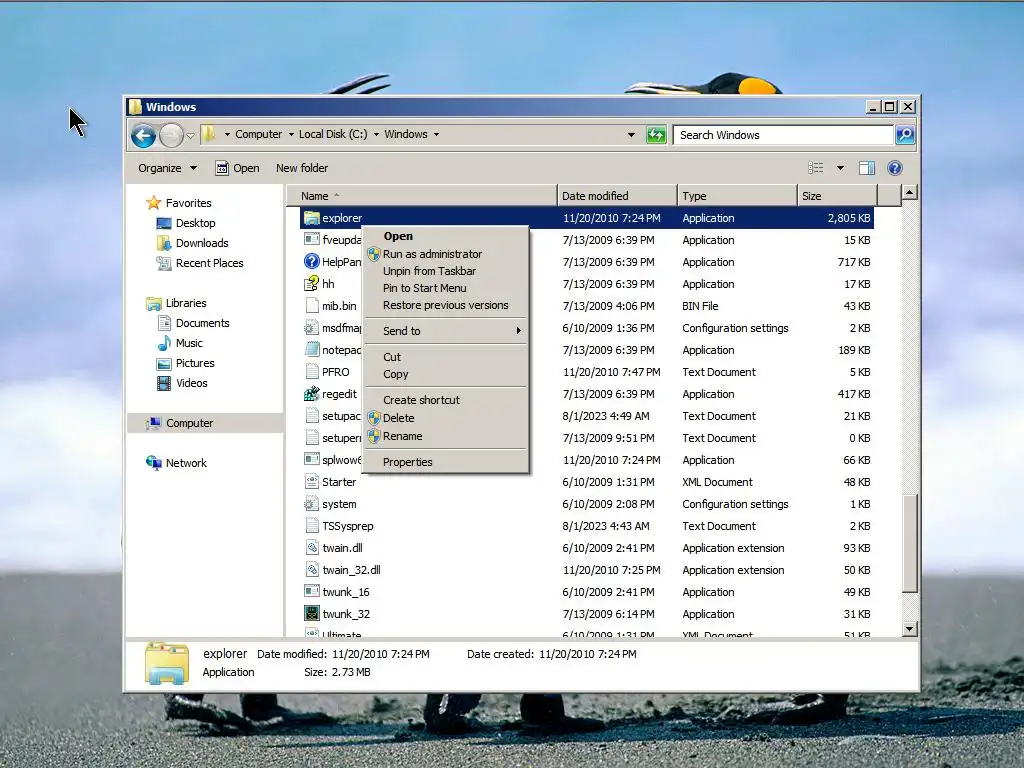Image resolution: width=1024 pixels, height=768 pixels.
Task: Click the scrollbar up arrow
Action: 909,192
